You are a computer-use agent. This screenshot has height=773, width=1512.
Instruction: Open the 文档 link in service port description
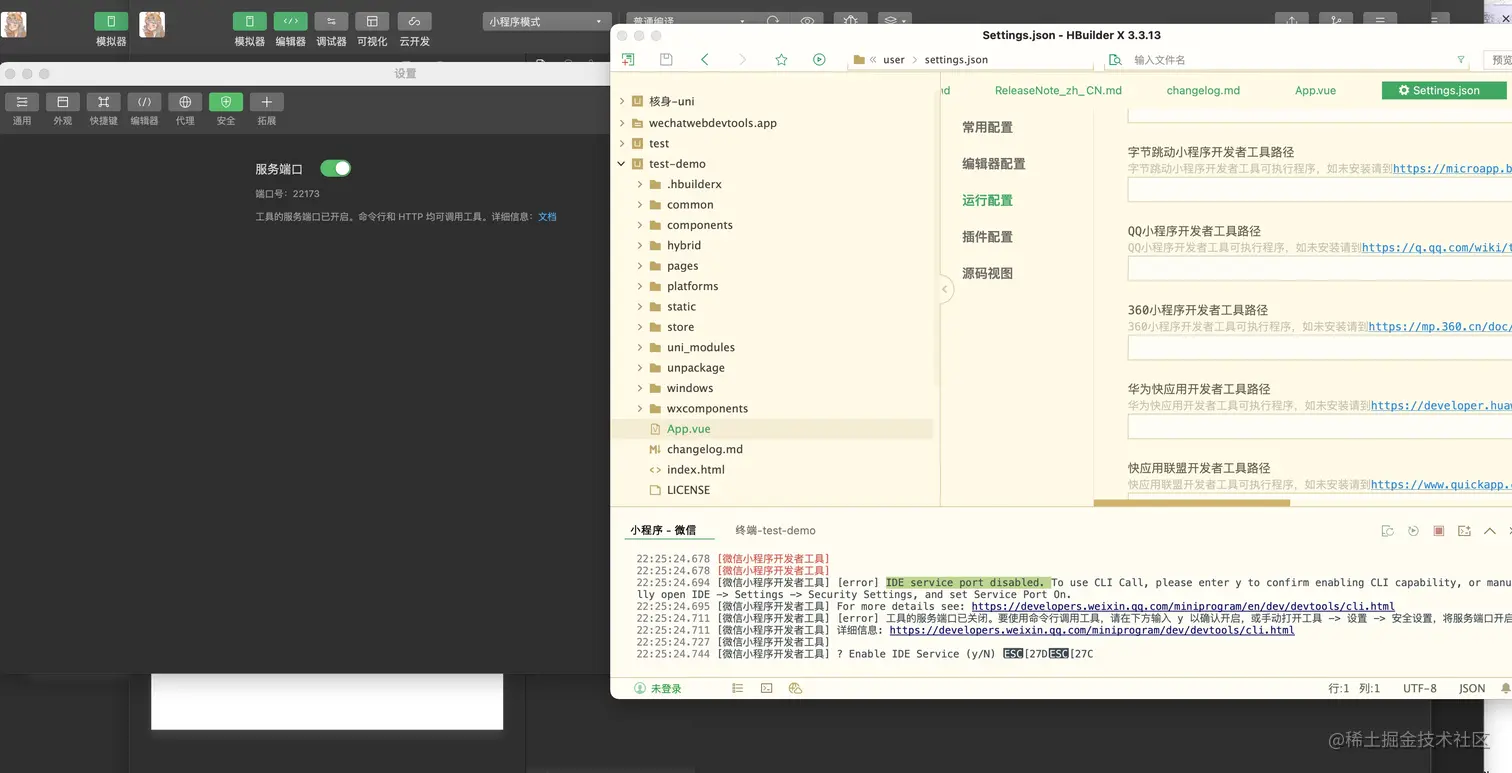[547, 217]
